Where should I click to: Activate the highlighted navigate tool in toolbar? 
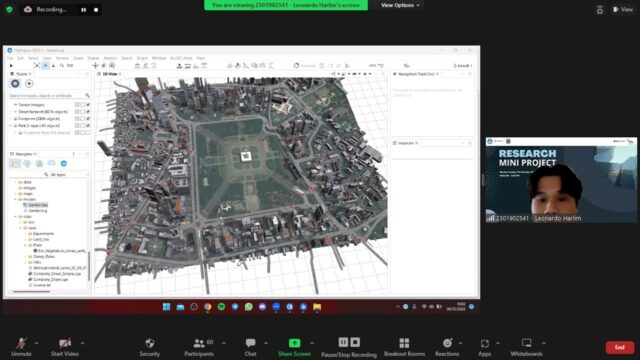[45, 65]
